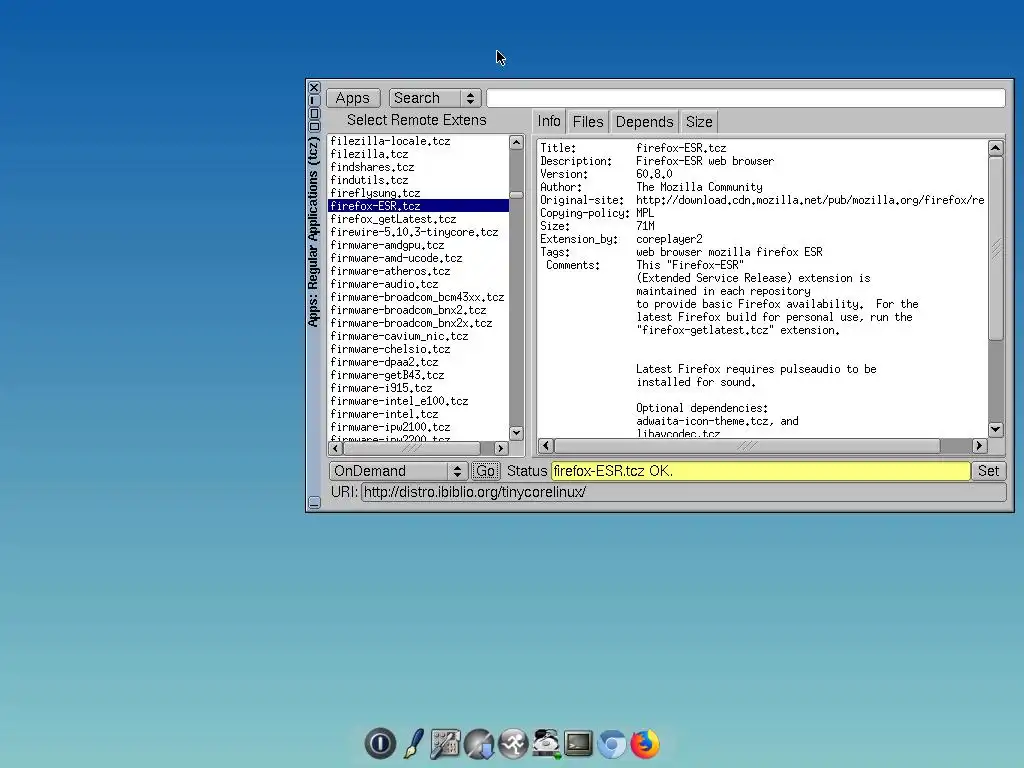Click the Apps: Regular Applications titlebar
1024x768 pixels.
(x=313, y=232)
